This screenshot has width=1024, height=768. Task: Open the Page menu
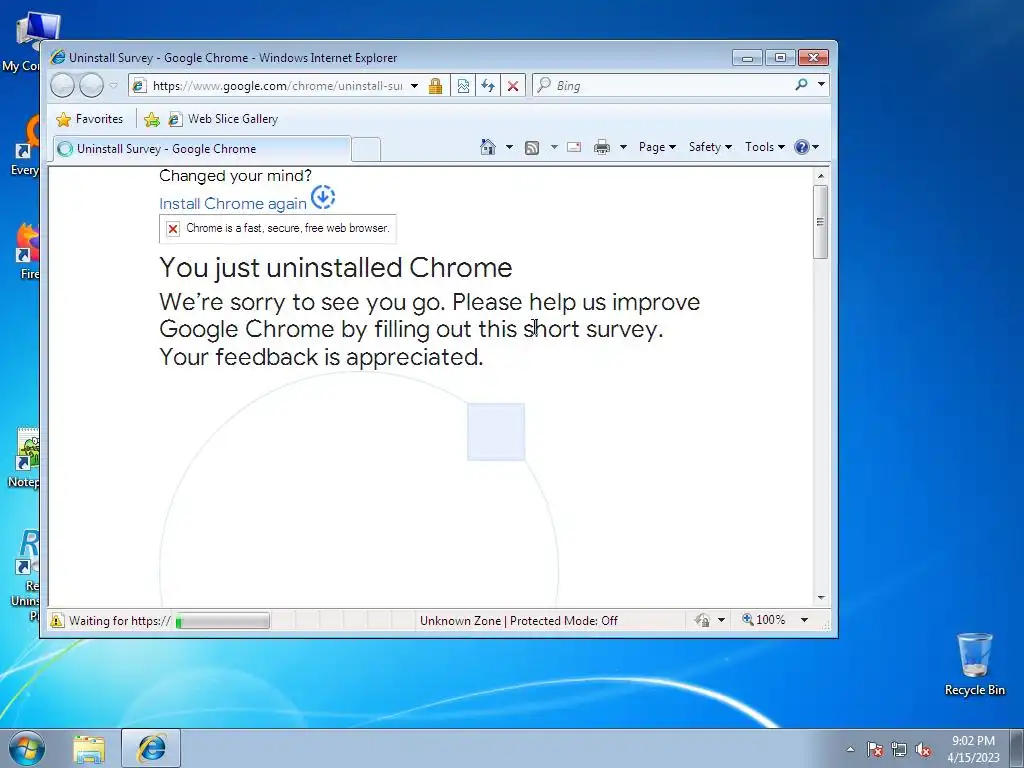657,147
